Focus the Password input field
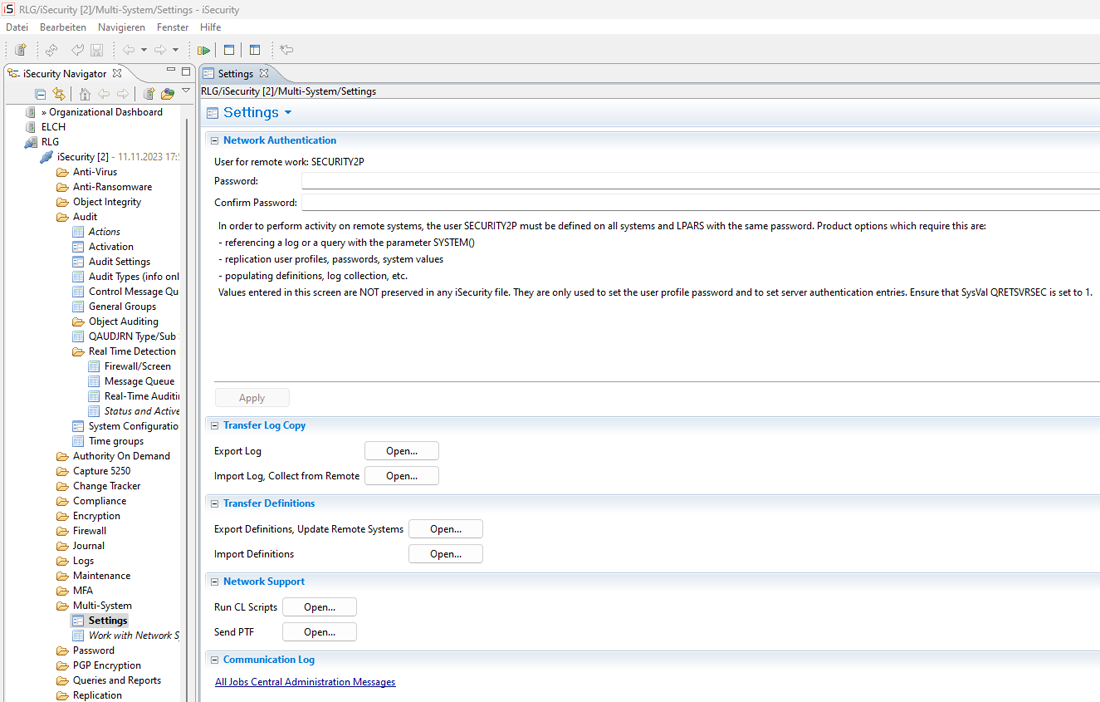 tap(701, 181)
